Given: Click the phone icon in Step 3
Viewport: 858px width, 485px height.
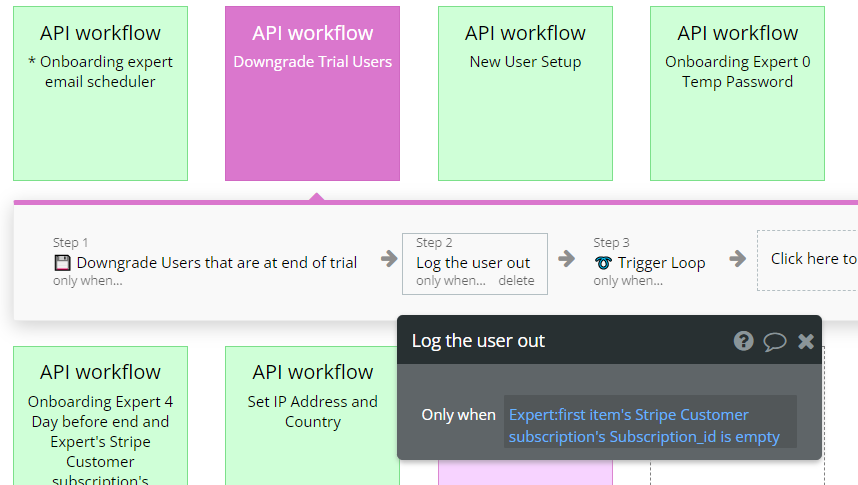Looking at the screenshot, I should (603, 263).
